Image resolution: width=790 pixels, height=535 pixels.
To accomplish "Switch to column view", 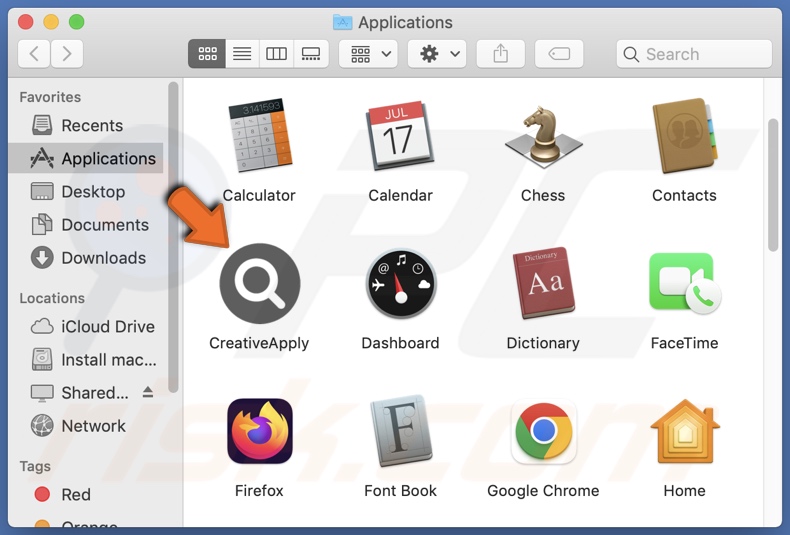I will [276, 53].
